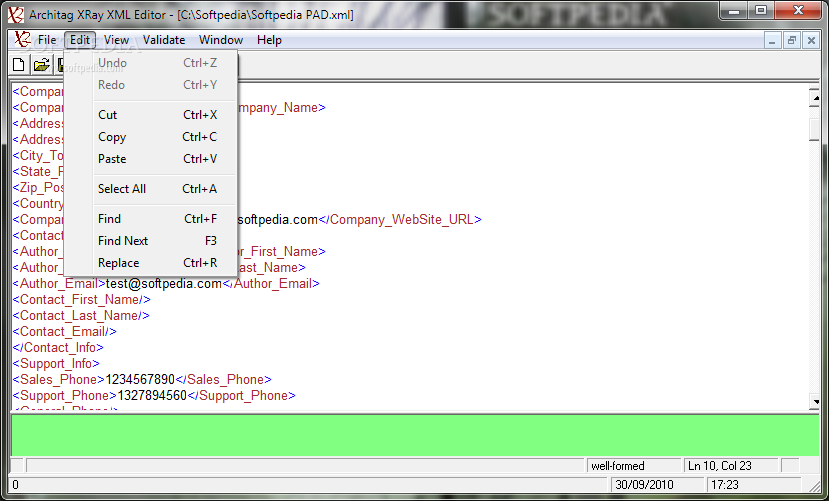
Task: Click the 'well-formed' status bar entry
Action: (633, 466)
